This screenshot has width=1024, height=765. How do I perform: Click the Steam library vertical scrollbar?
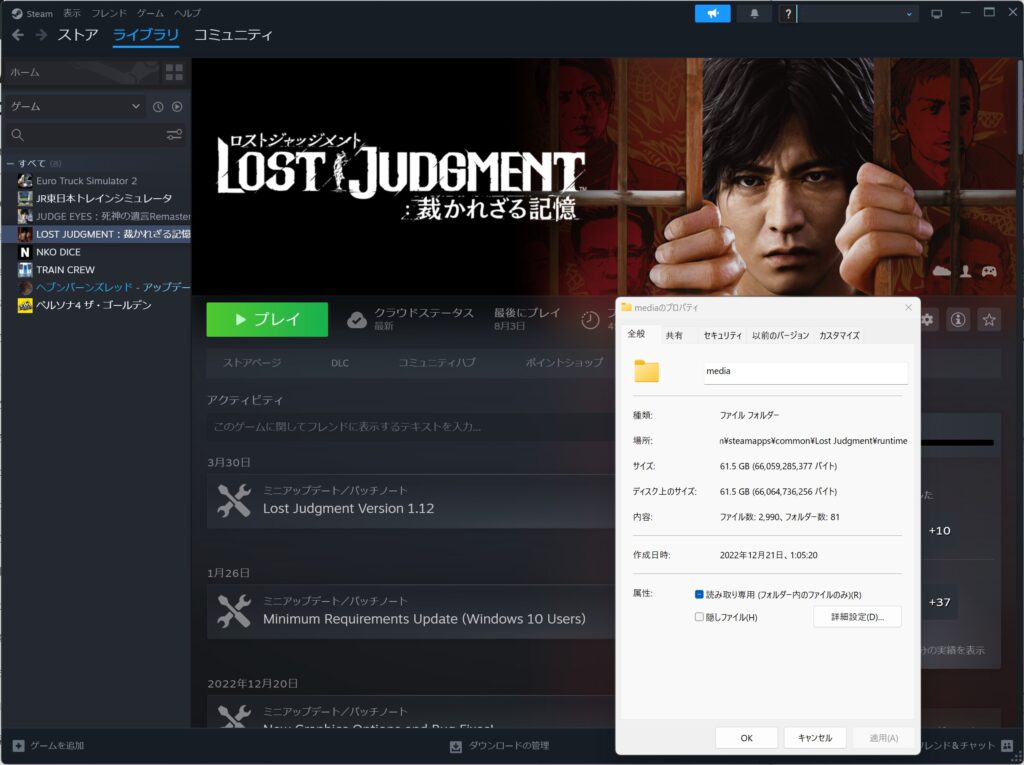[1019, 108]
